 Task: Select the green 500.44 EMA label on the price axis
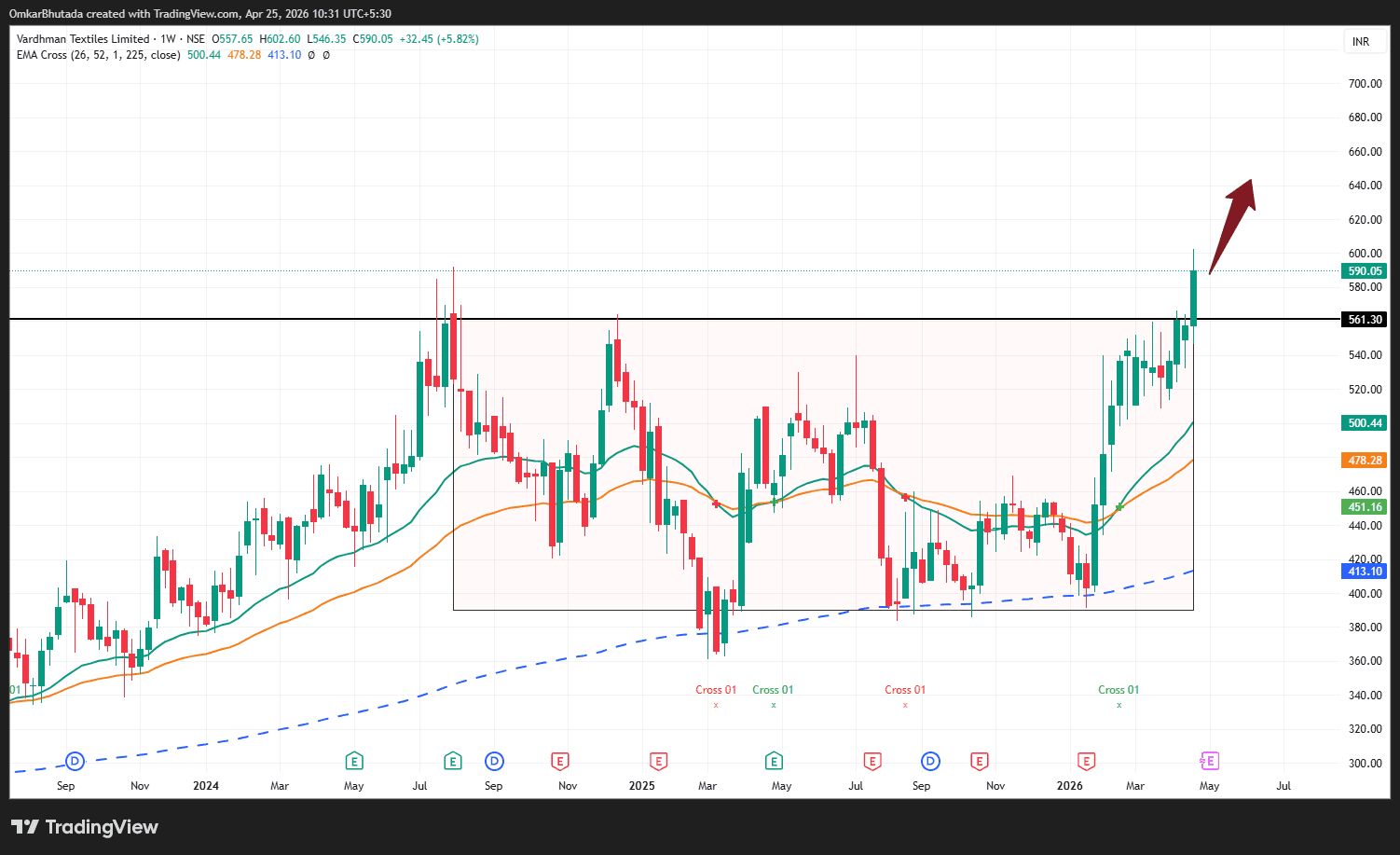1365,423
